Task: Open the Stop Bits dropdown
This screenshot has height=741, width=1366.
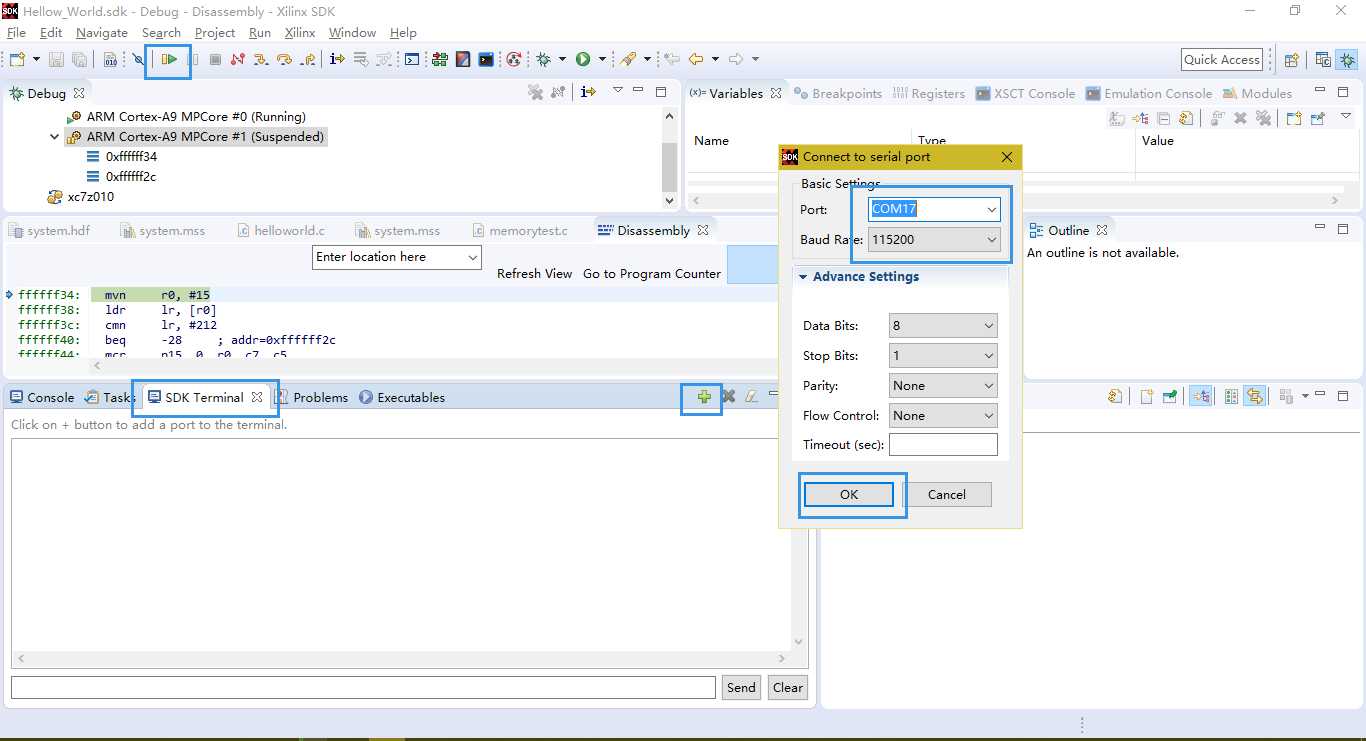Action: click(x=943, y=355)
